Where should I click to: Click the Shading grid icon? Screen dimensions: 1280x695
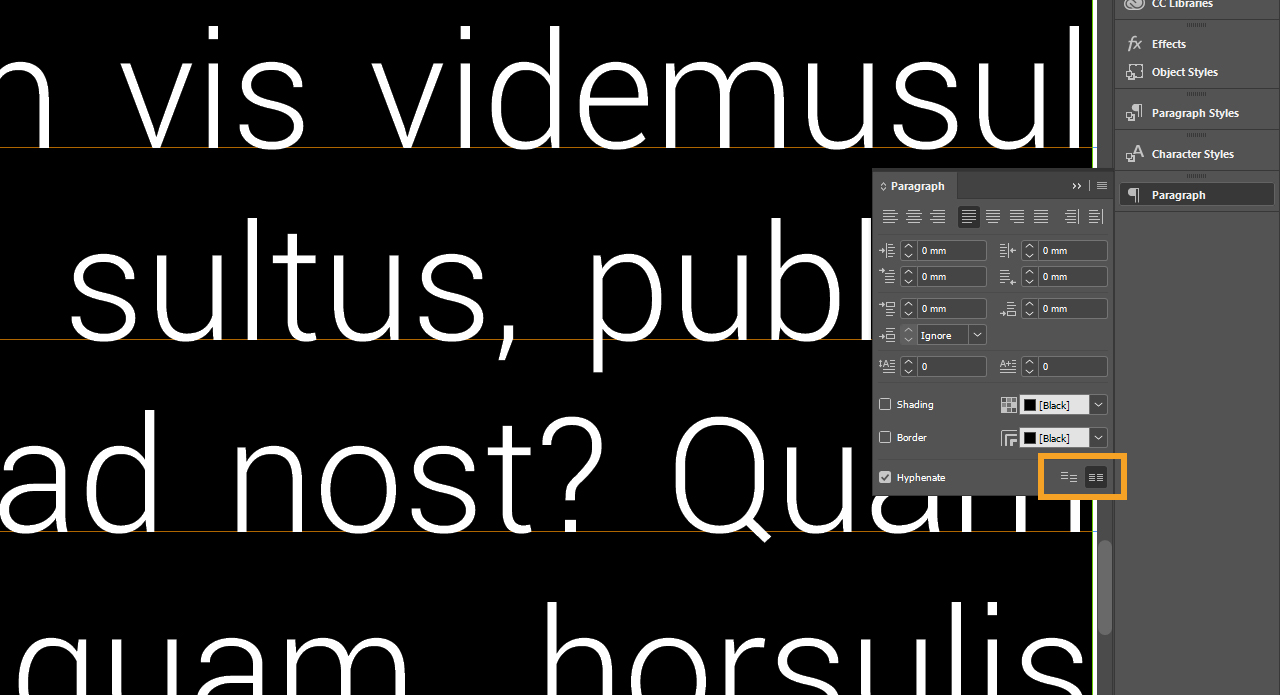pos(1009,405)
